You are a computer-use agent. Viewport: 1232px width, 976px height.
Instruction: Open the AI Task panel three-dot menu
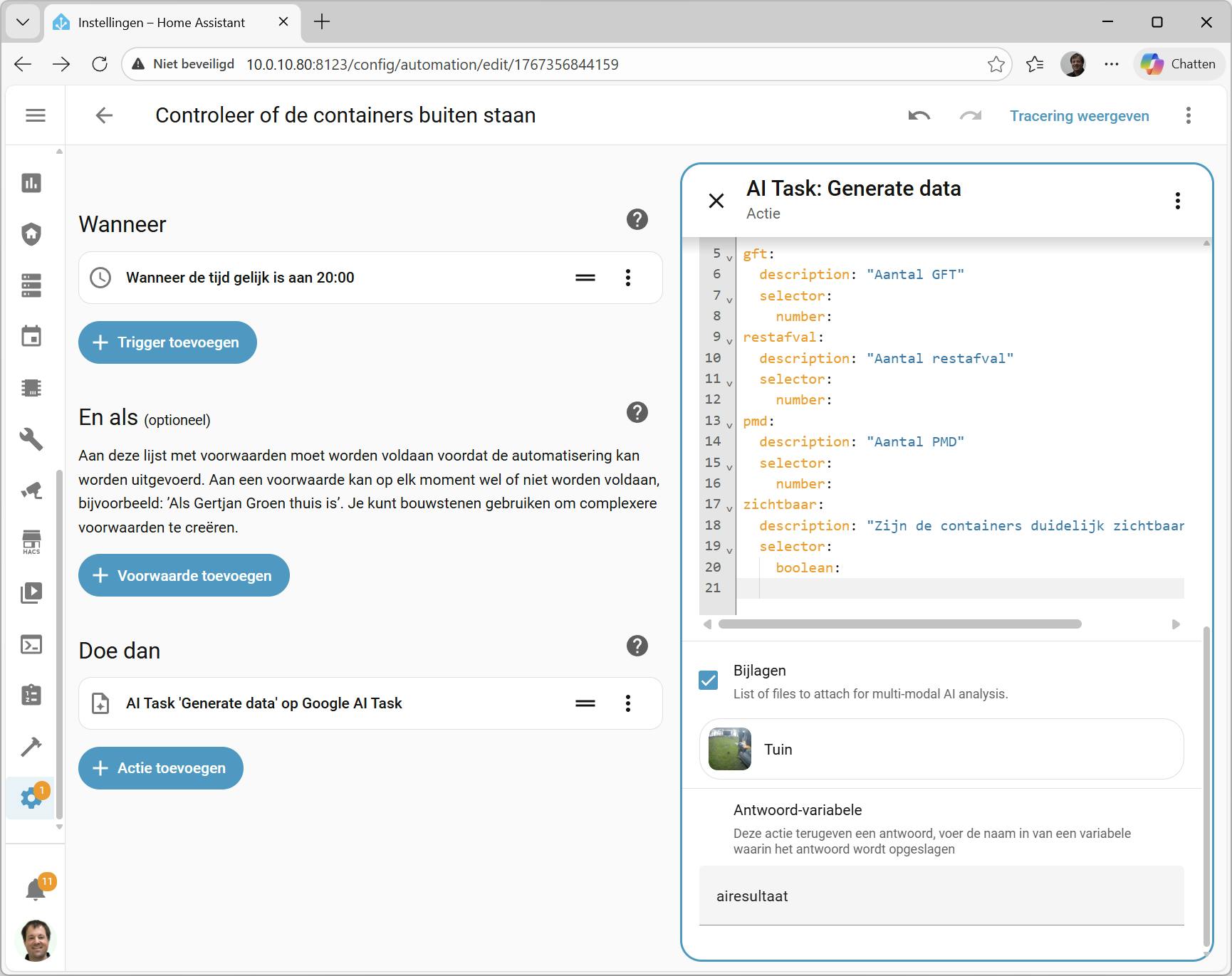pyautogui.click(x=1177, y=201)
